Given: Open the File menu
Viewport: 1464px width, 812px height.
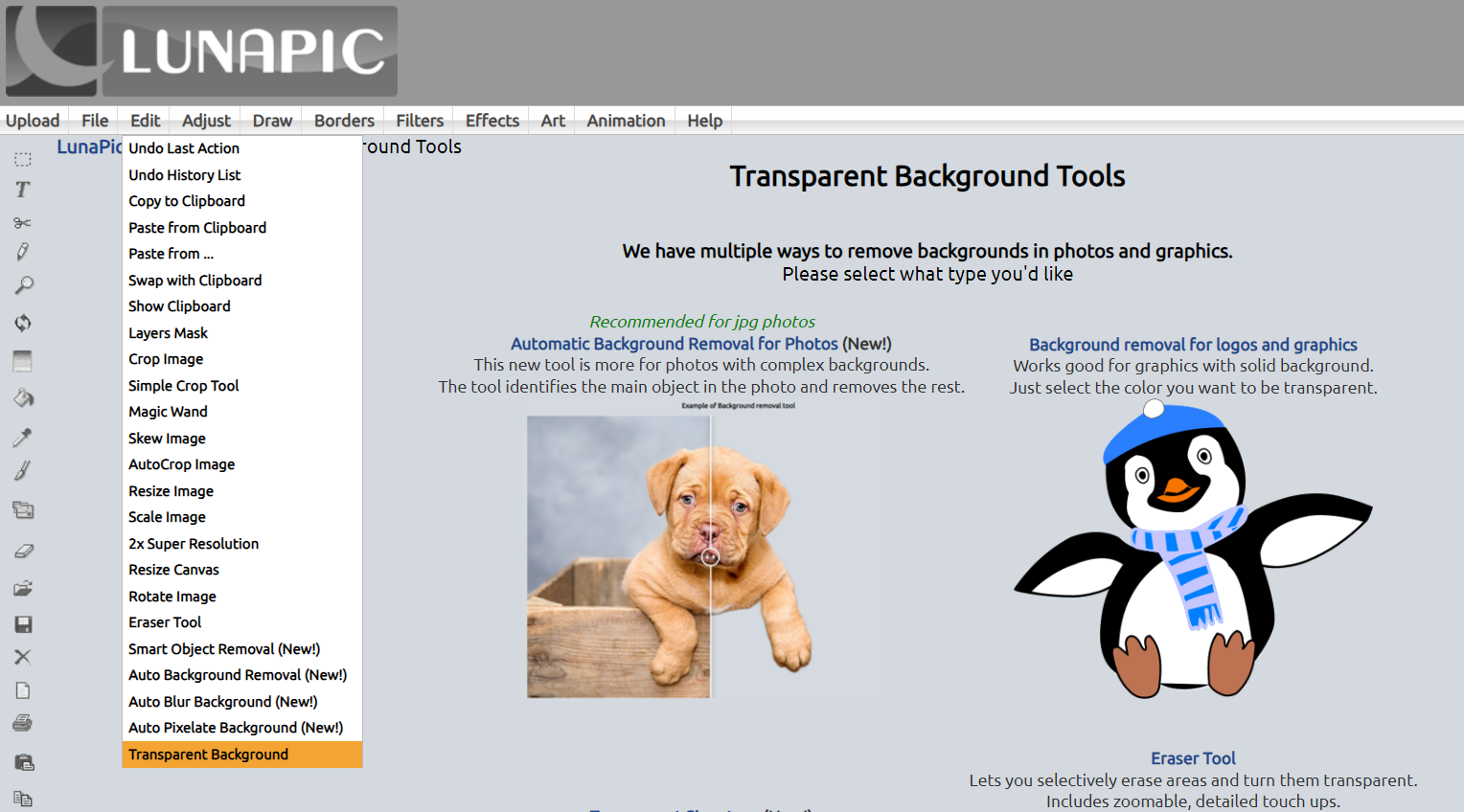Looking at the screenshot, I should click(x=95, y=121).
